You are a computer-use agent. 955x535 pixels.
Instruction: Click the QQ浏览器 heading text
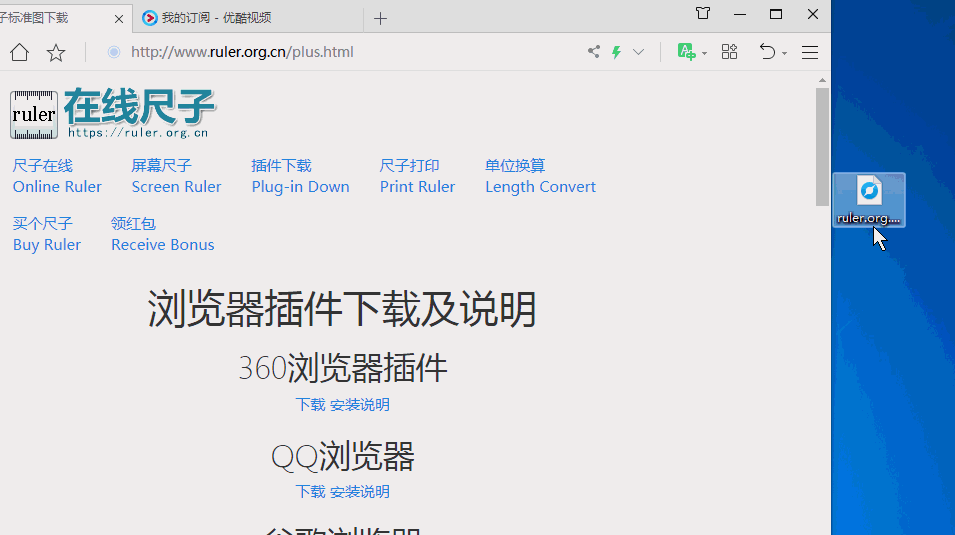coord(343,456)
